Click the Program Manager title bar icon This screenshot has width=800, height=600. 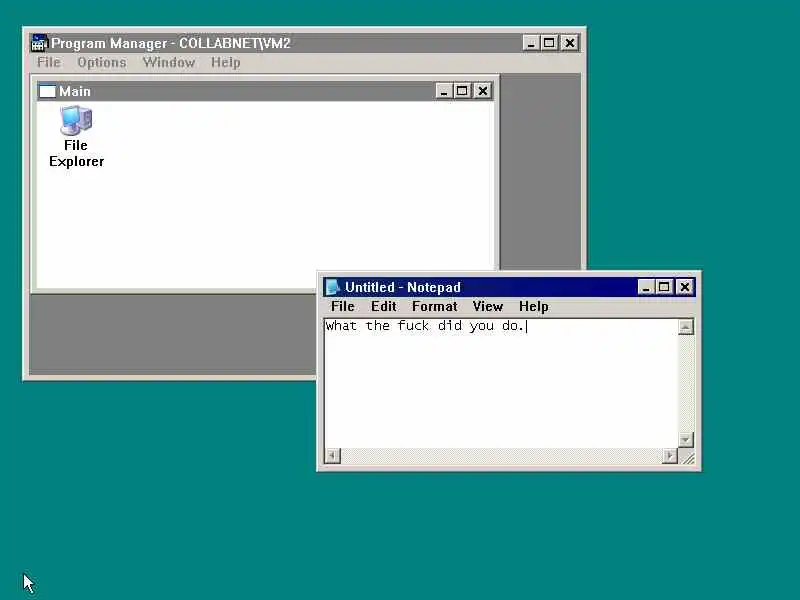pos(38,43)
